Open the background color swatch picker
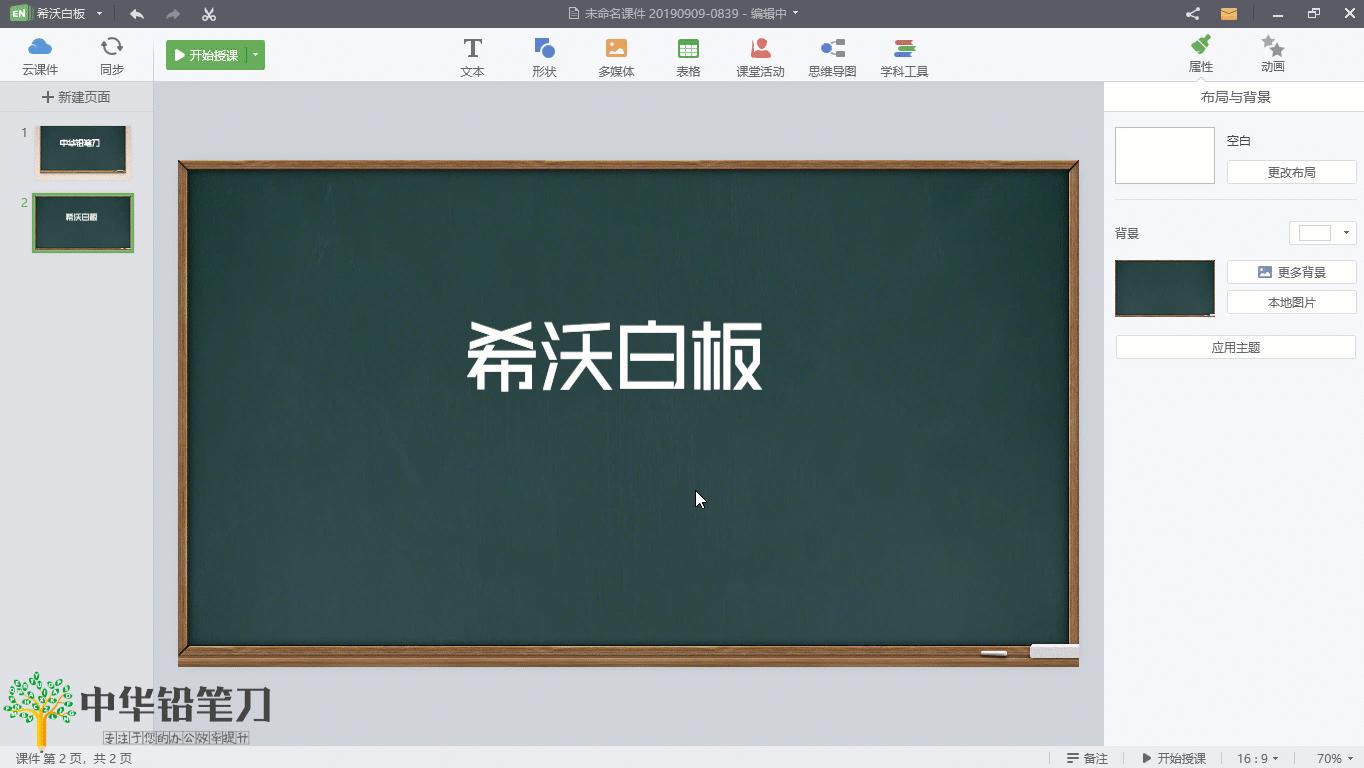The height and width of the screenshot is (768, 1364). [x=1322, y=232]
